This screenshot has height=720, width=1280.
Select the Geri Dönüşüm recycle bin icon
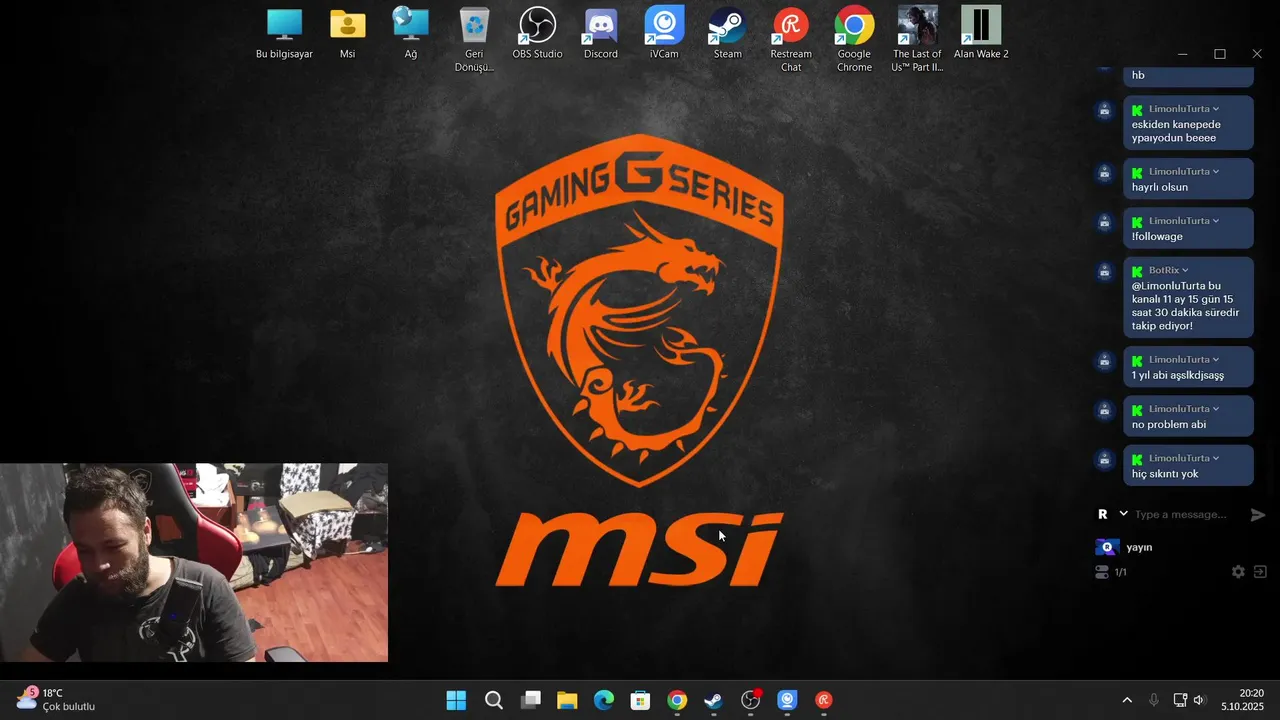point(474,40)
